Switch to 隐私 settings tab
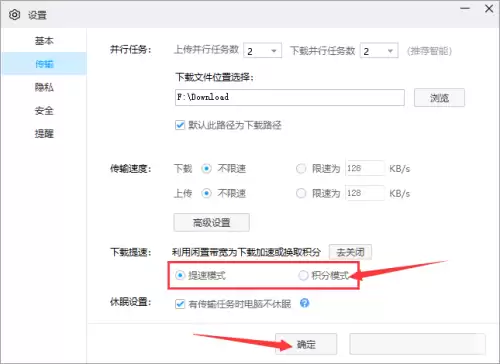Screen dimensions: 500x364 pos(44,87)
